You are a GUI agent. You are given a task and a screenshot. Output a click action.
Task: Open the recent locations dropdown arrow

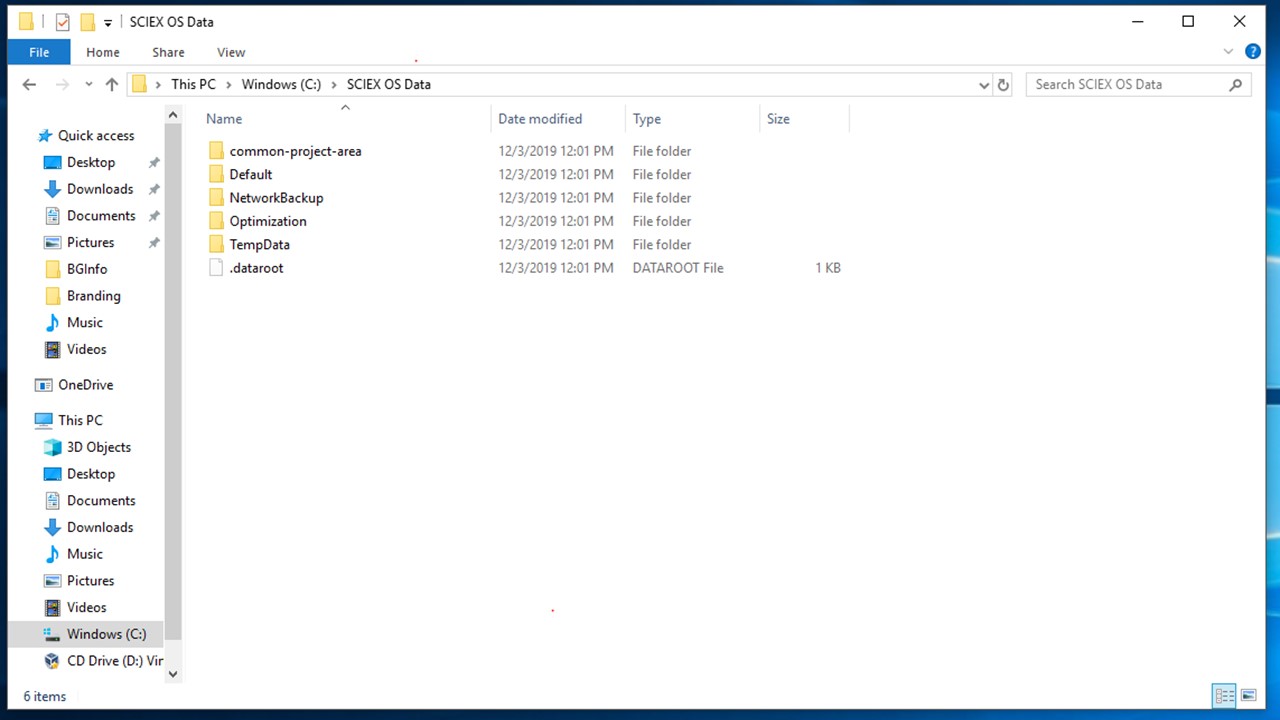(89, 85)
